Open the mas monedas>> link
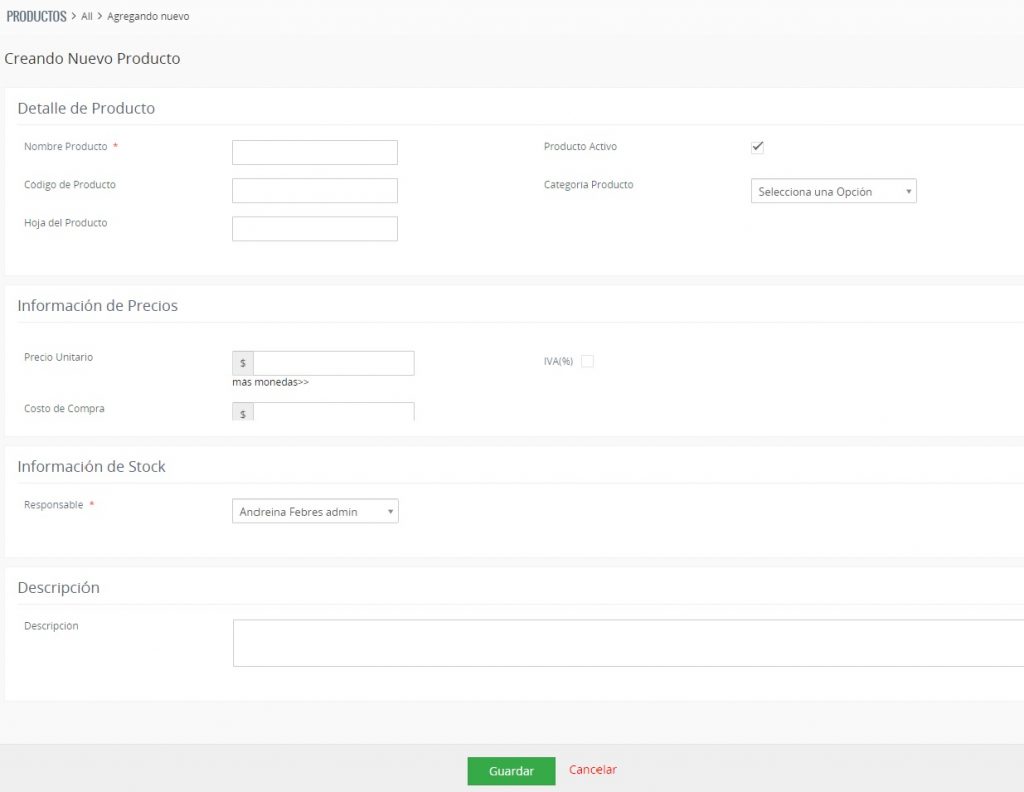The height and width of the screenshot is (792, 1024). point(270,382)
